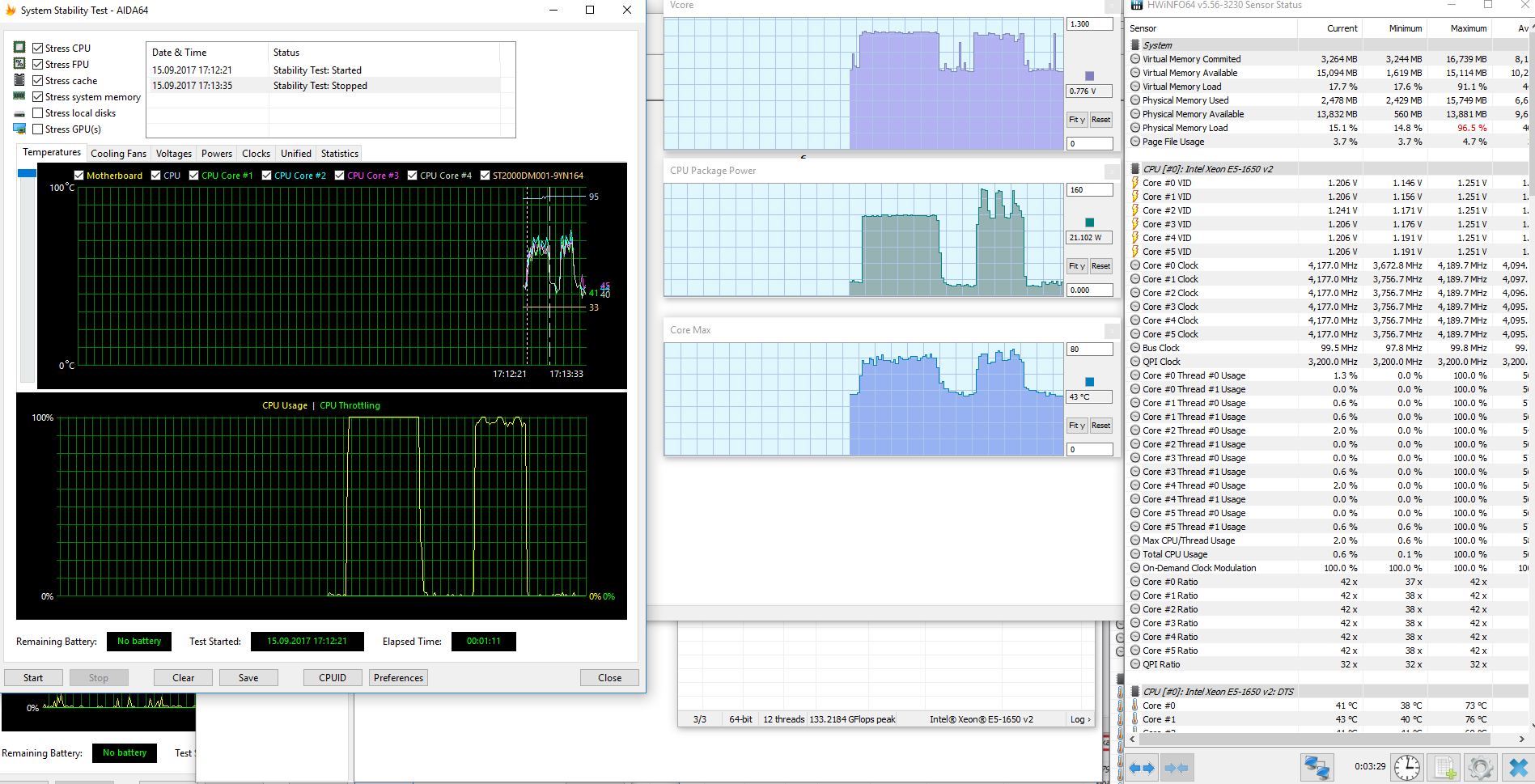This screenshot has width=1535, height=784.
Task: Enable the Stress local disks checkbox
Action: pyautogui.click(x=37, y=112)
